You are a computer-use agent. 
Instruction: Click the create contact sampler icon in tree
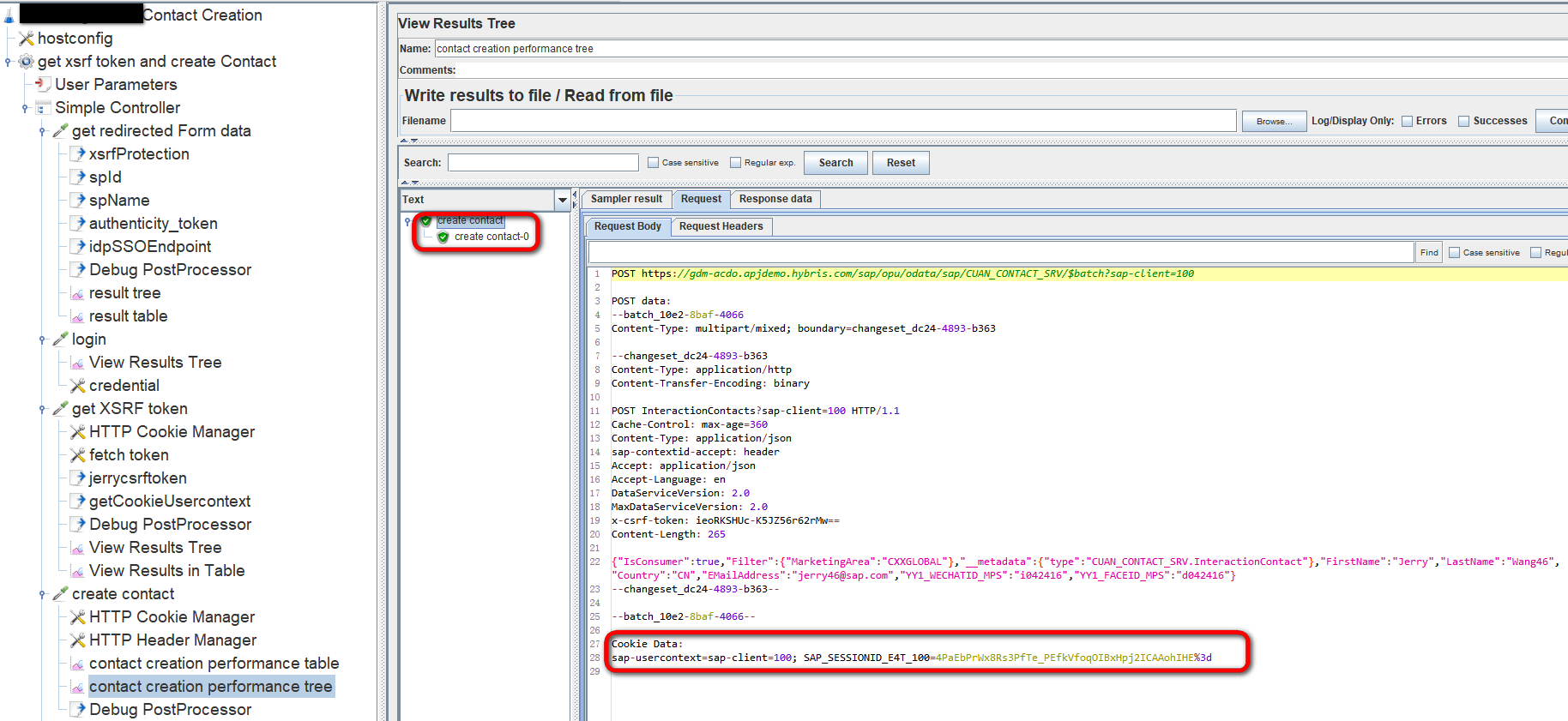coord(60,594)
